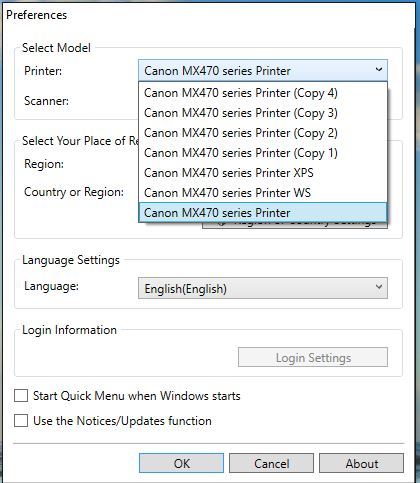
Task: Pick Canon MX470 series Printer (Copy 1)
Action: [x=263, y=153]
